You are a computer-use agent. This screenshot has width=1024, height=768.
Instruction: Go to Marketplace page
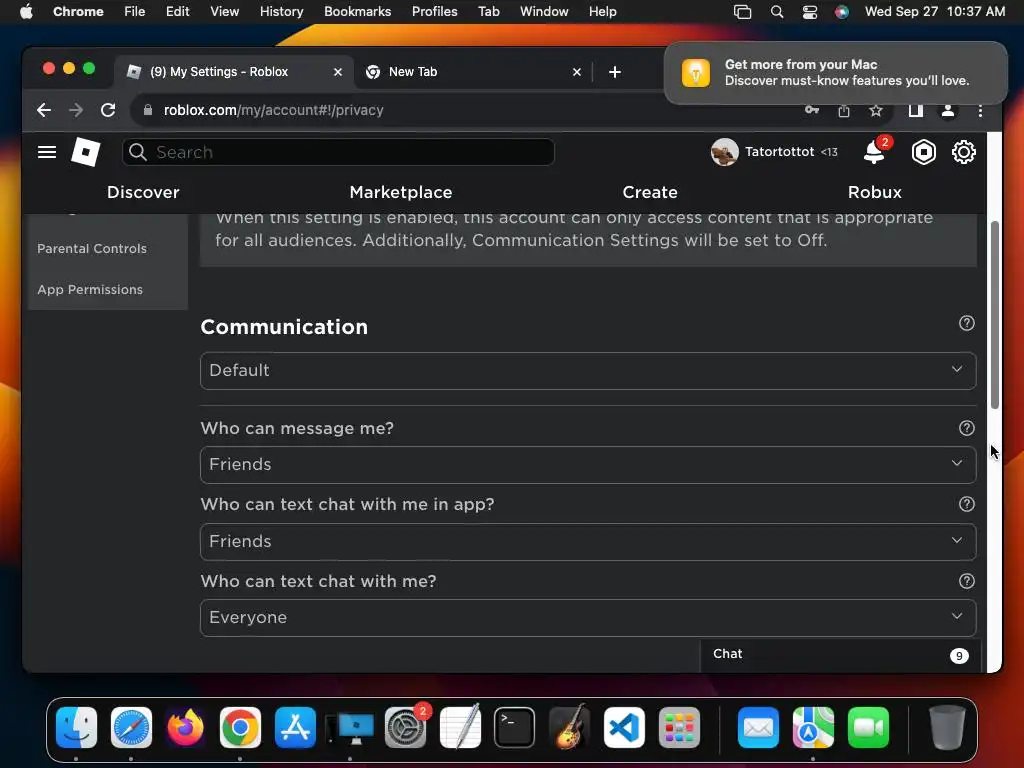click(x=401, y=192)
